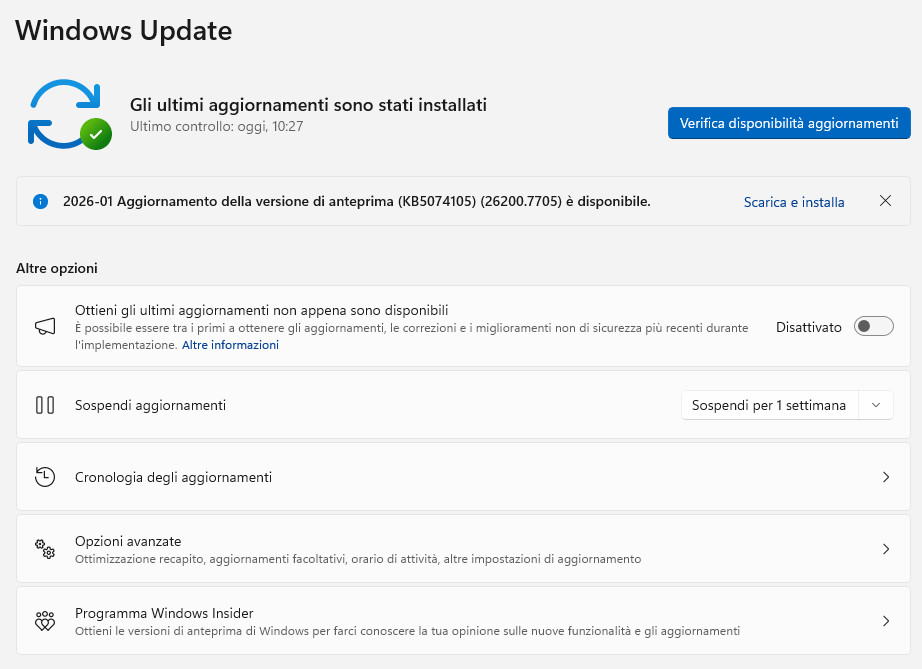Click the Windows Update page title
922x669 pixels.
pos(123,31)
